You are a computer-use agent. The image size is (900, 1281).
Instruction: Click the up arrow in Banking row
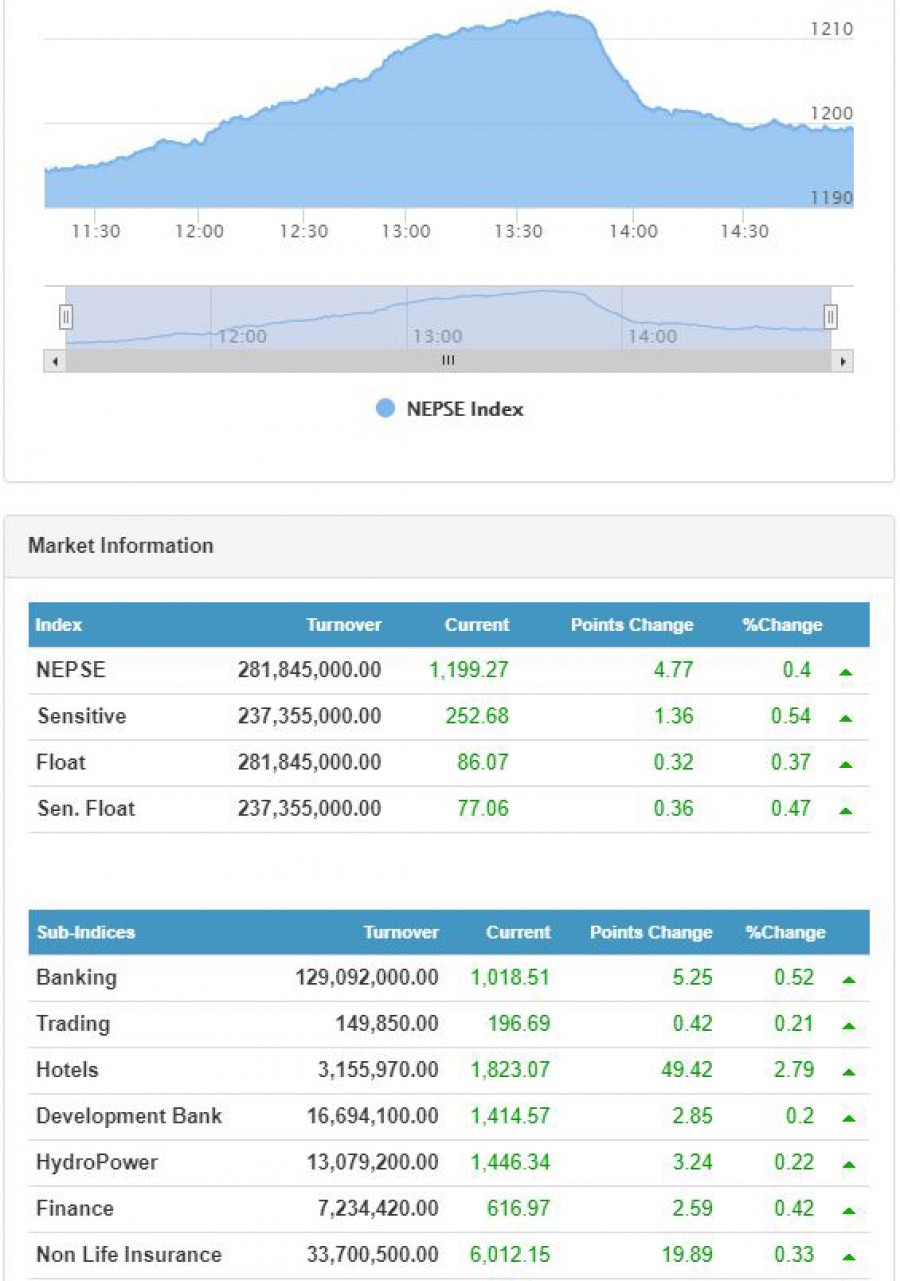(x=848, y=980)
